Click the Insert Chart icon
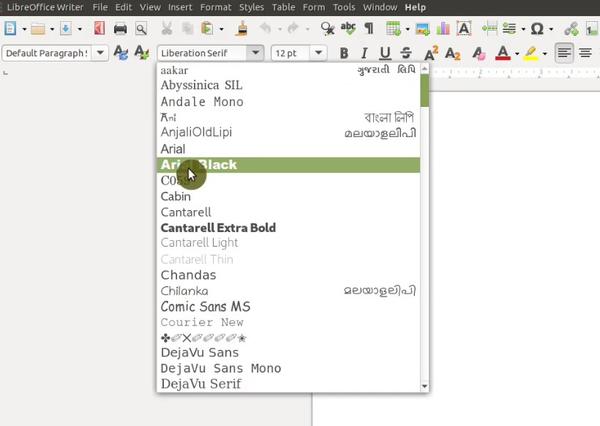Viewport: 600px width, 426px height. (443, 29)
